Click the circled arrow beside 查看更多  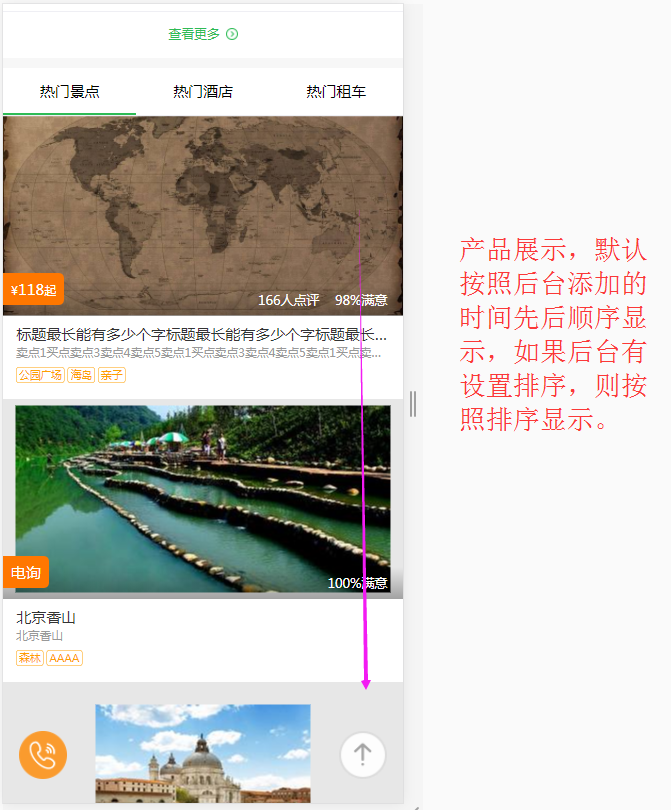[x=232, y=34]
